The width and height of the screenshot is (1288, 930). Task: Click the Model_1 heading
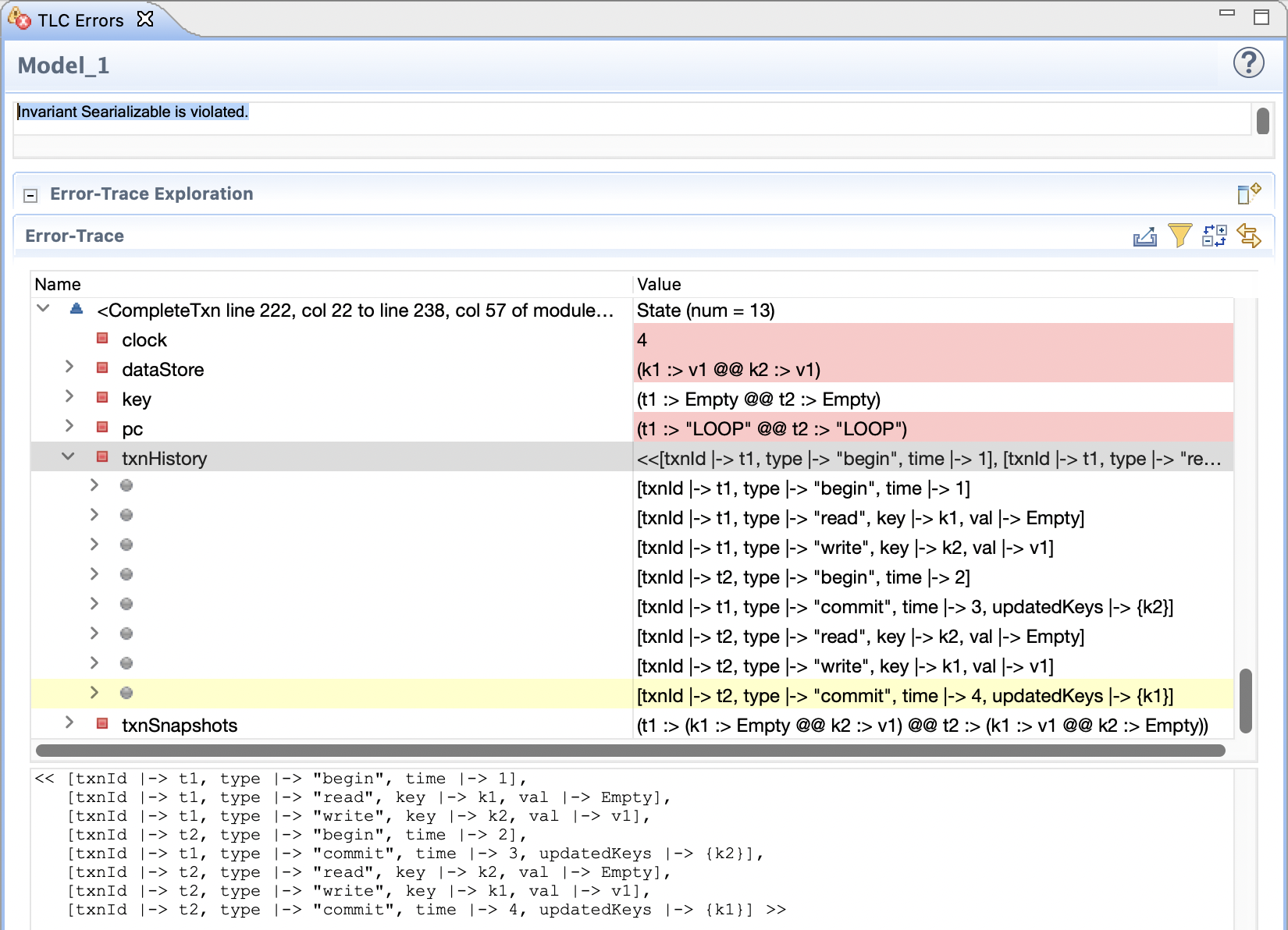click(63, 65)
